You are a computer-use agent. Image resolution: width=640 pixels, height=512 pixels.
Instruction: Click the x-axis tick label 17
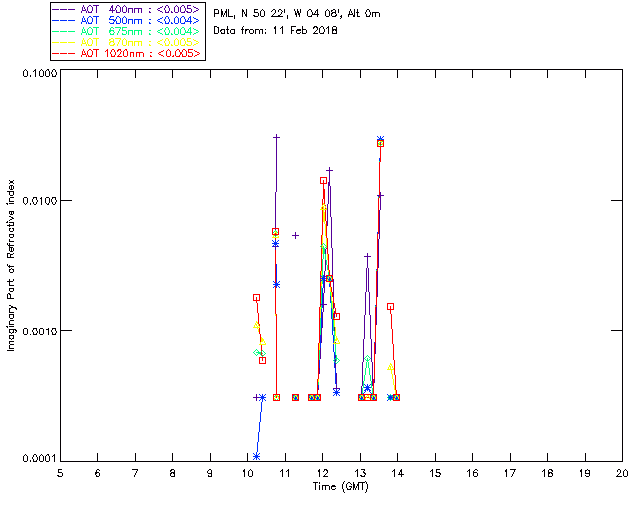pyautogui.click(x=510, y=473)
